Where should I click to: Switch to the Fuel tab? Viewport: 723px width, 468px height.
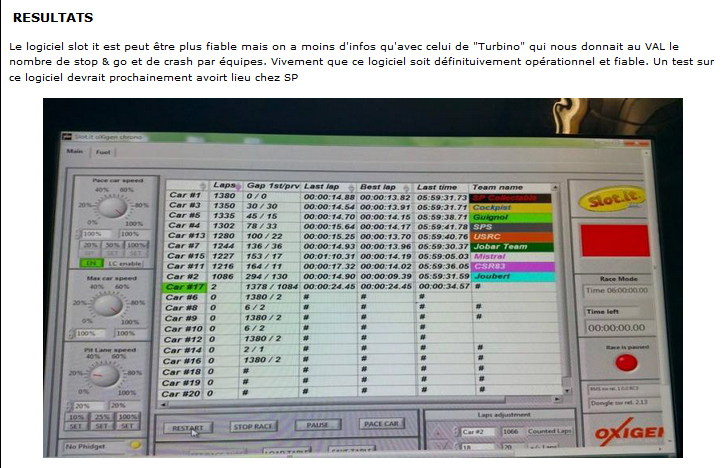pyautogui.click(x=103, y=152)
